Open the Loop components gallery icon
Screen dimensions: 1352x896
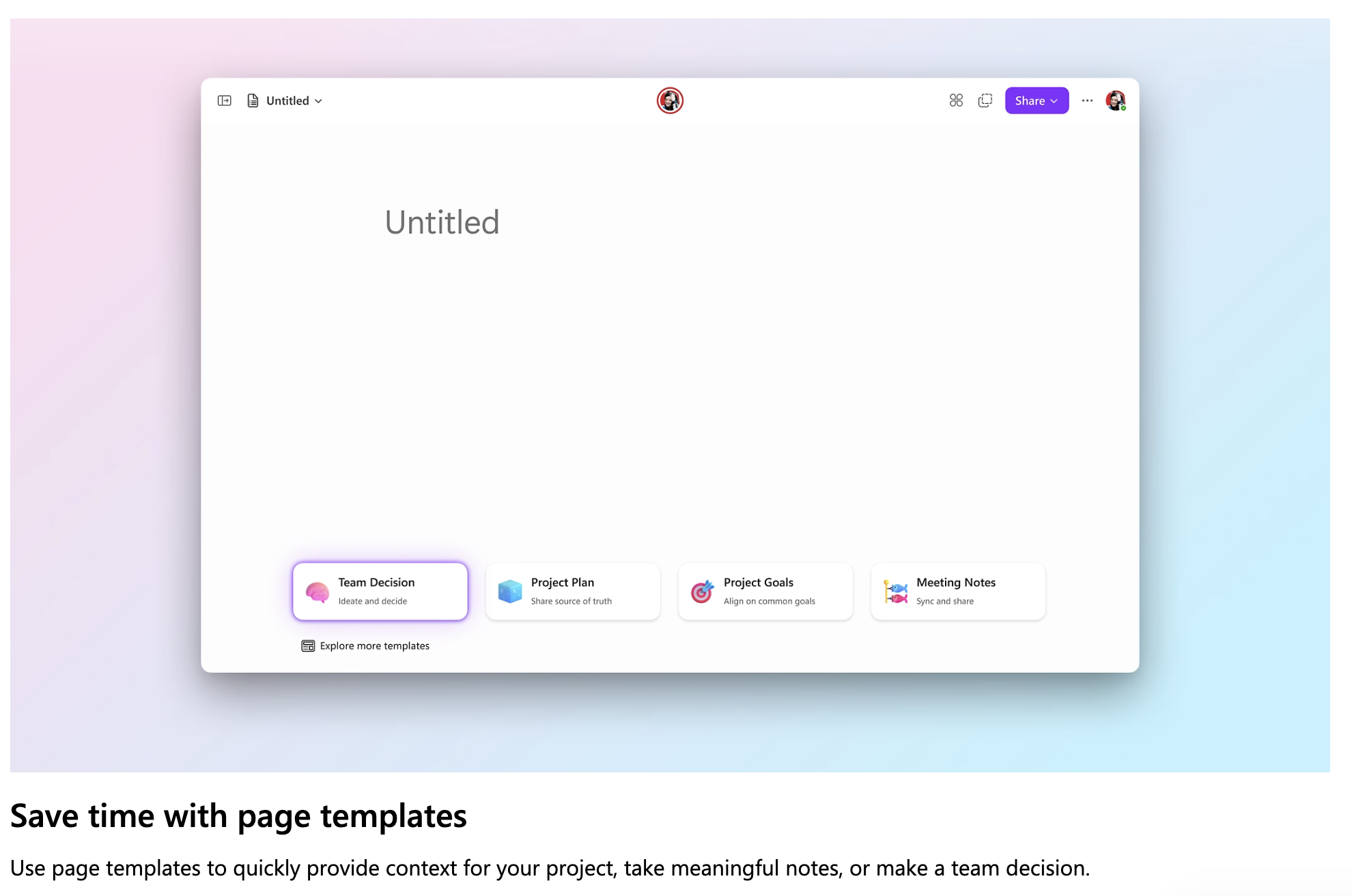[956, 100]
